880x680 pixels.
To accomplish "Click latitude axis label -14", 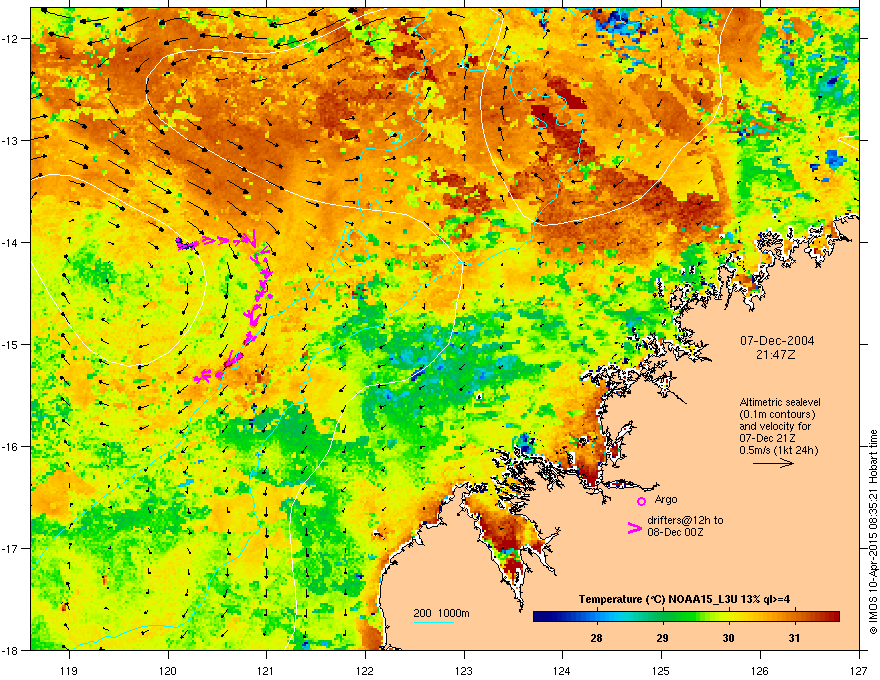I will 11,243.
